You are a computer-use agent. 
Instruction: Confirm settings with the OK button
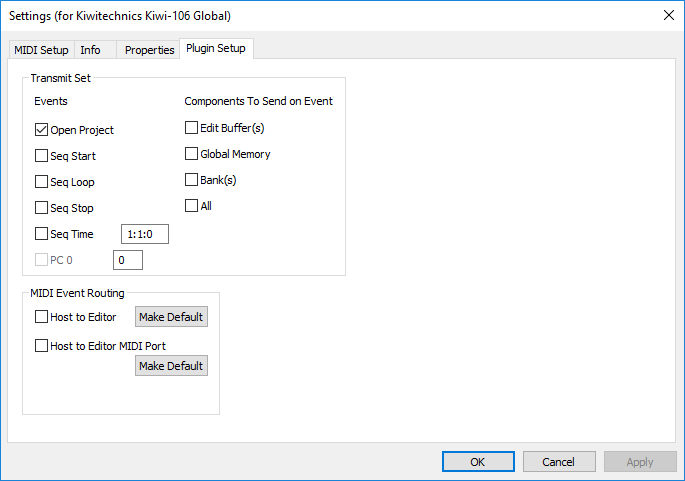(x=478, y=462)
